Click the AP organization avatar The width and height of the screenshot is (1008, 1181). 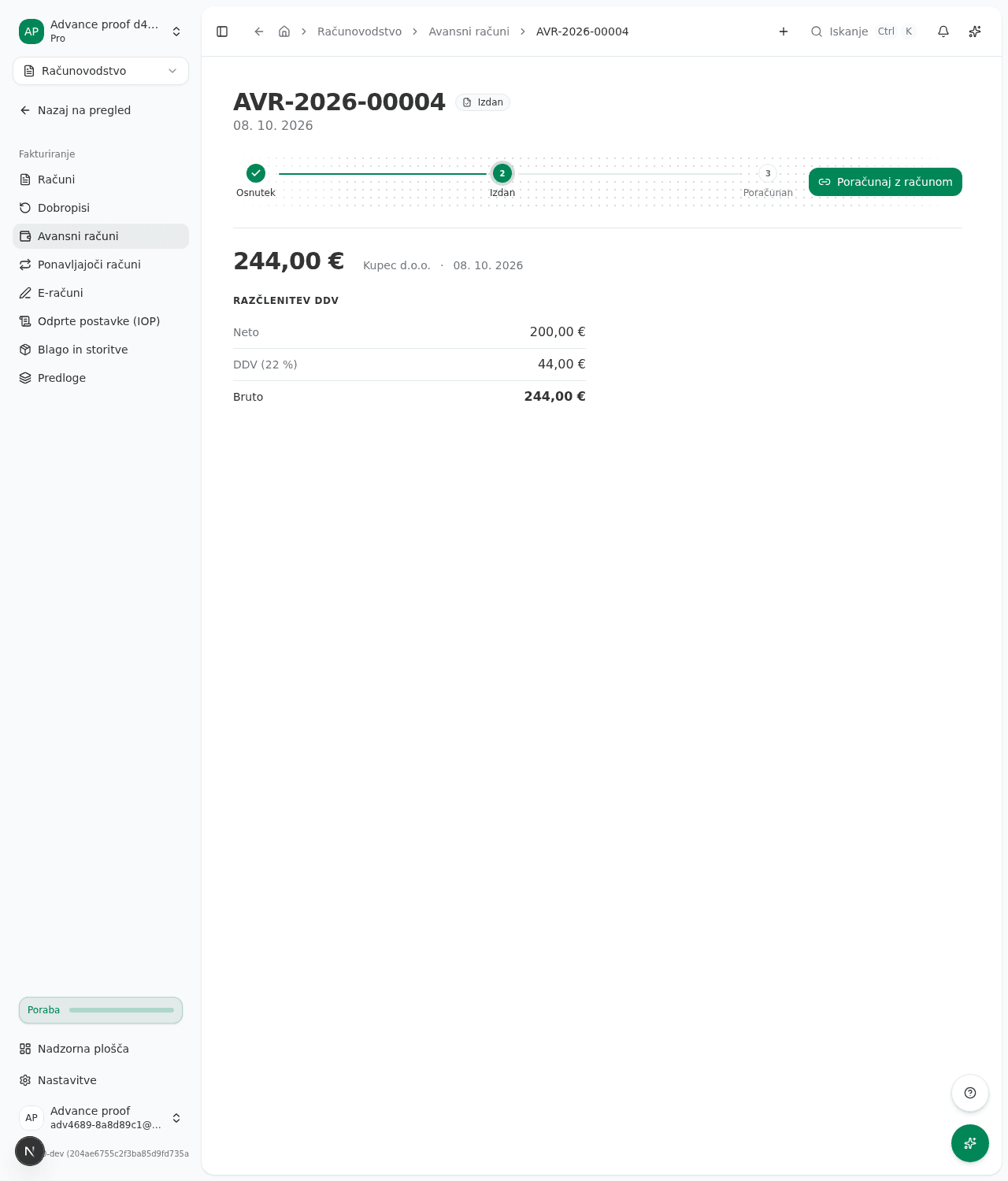(x=31, y=31)
